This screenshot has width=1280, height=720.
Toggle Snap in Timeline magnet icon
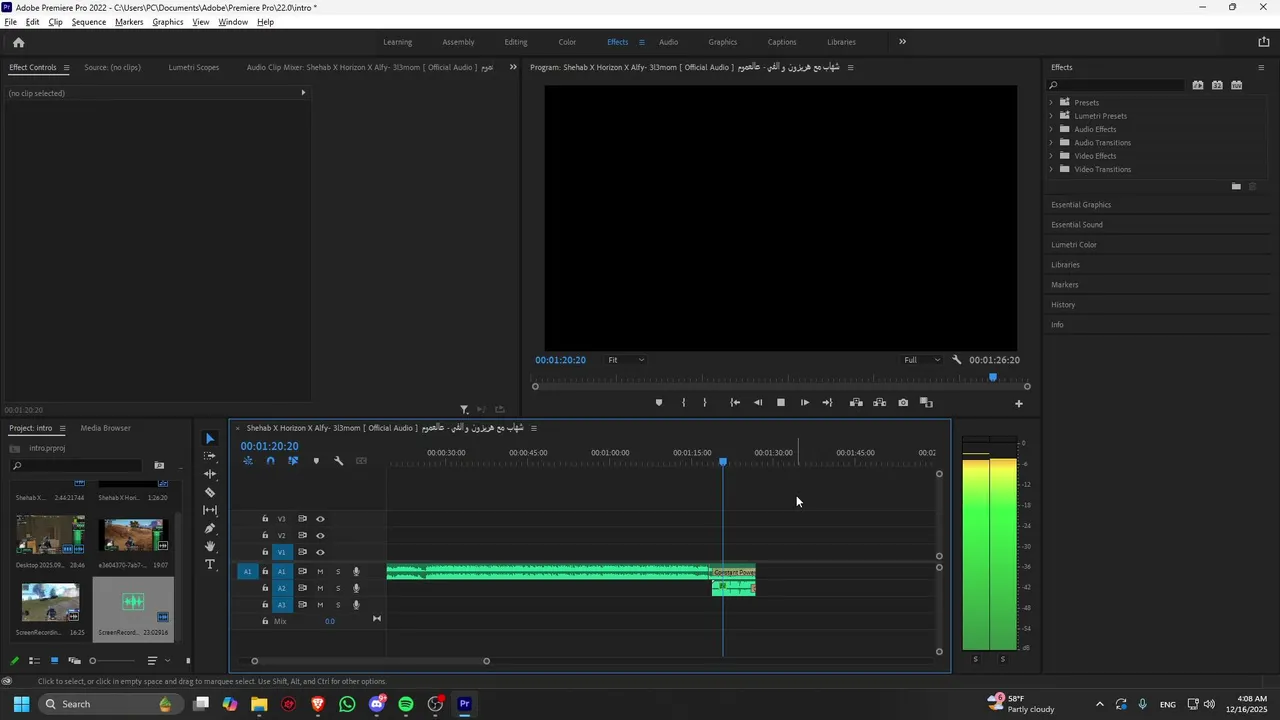(x=270, y=461)
